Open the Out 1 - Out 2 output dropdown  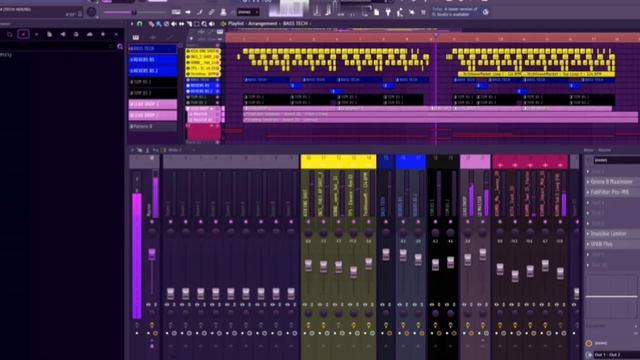(x=616, y=355)
